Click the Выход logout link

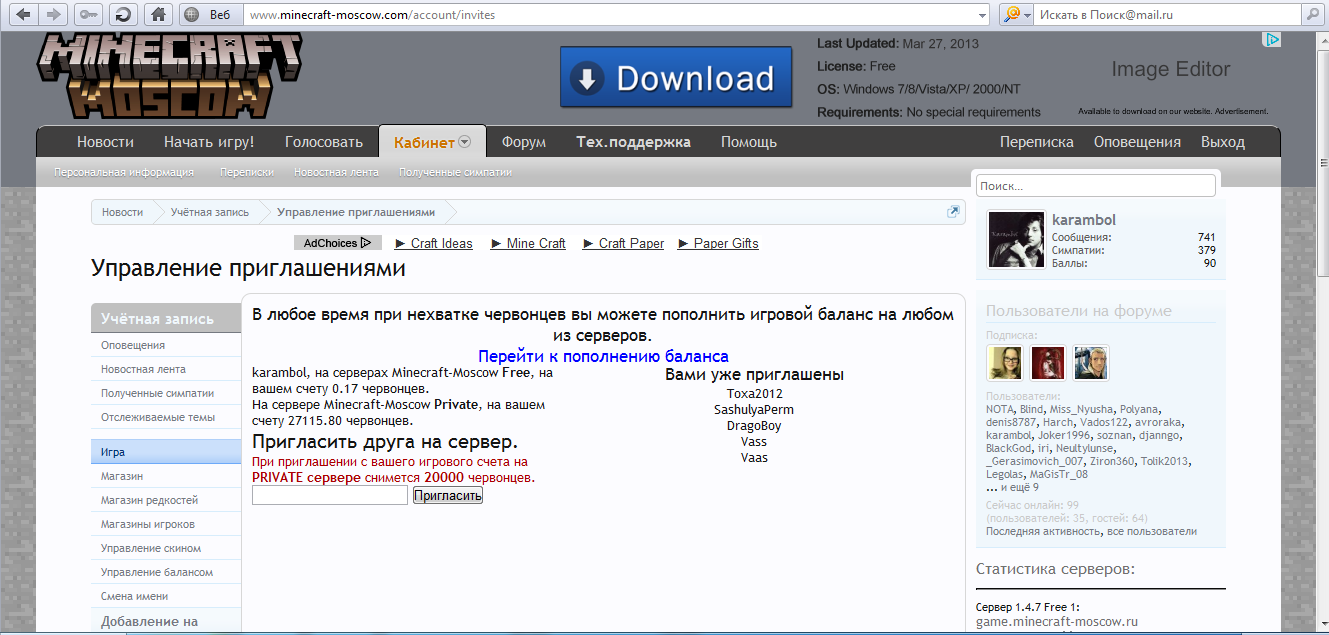(1222, 142)
